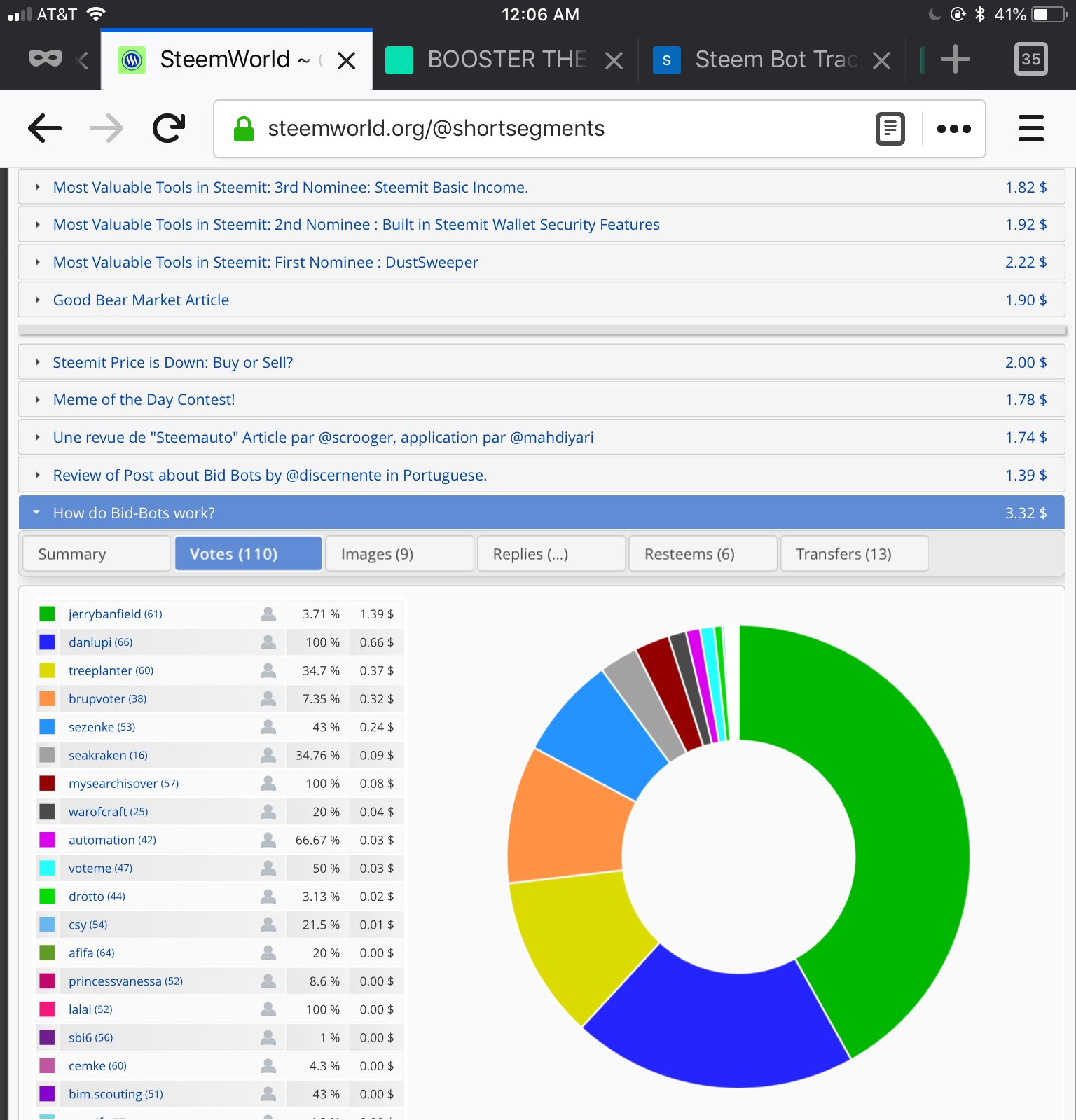The height and width of the screenshot is (1120, 1076).
Task: Open voter link bim.scouting
Action: pos(116,1094)
